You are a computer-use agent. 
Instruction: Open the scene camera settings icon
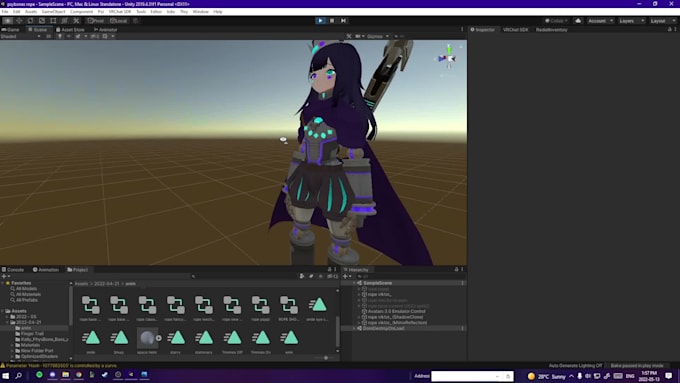(359, 36)
